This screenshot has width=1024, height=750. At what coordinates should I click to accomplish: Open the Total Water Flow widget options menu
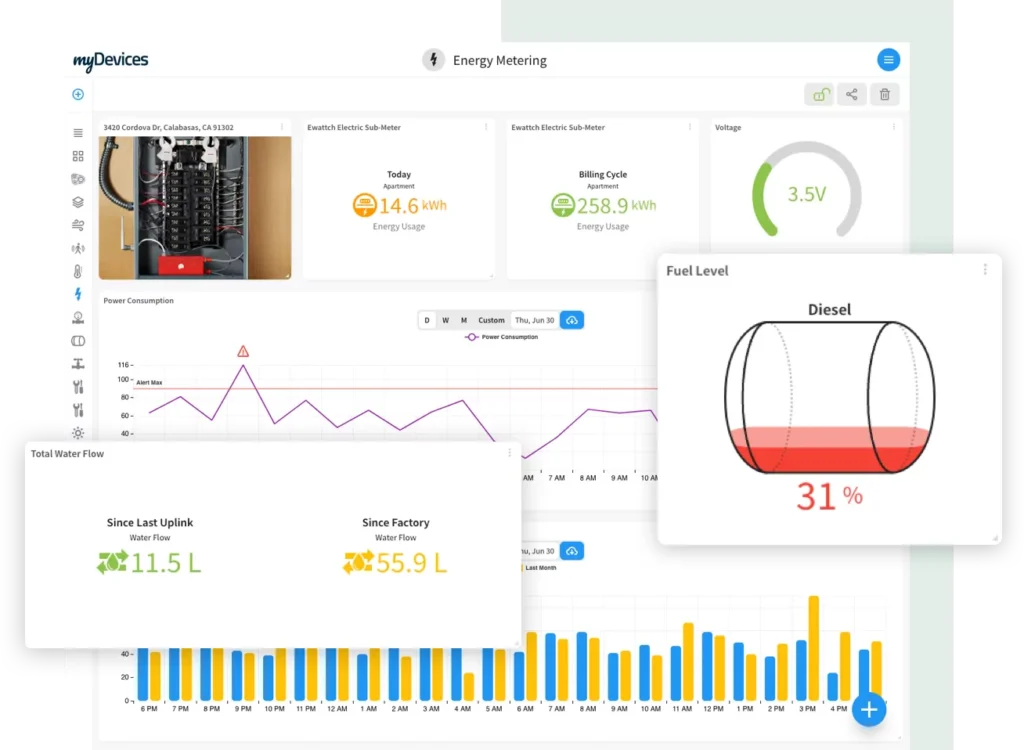pyautogui.click(x=509, y=453)
